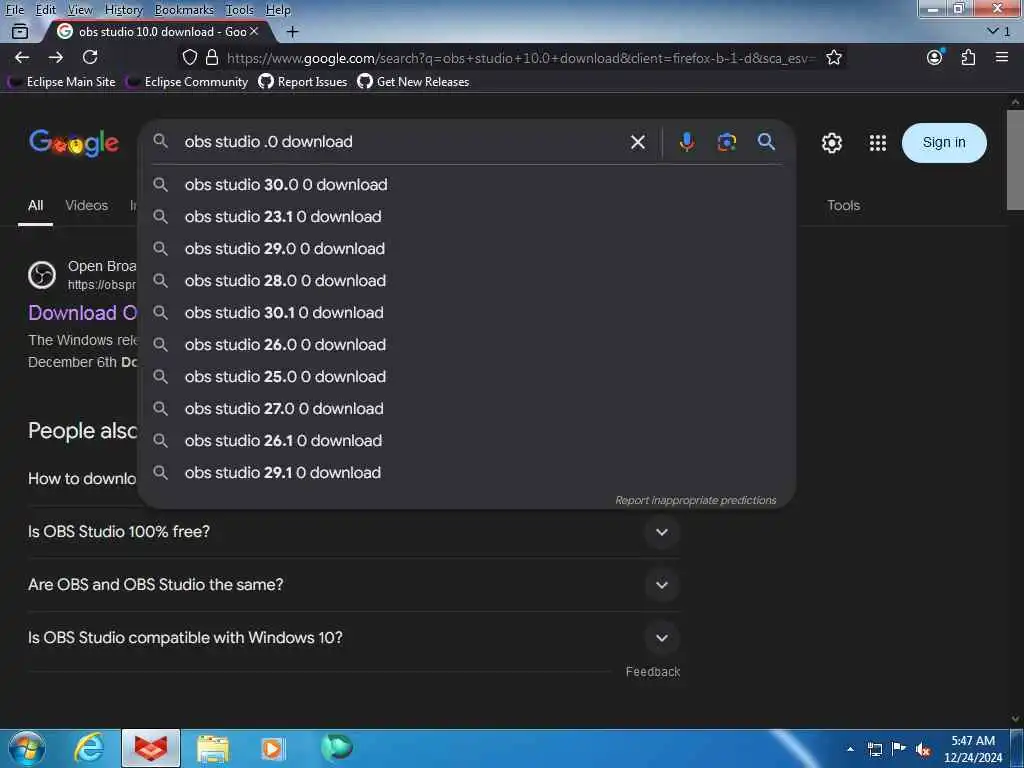Choose suggestion obs studio 27.0 0 download
The height and width of the screenshot is (768, 1024).
(466, 409)
